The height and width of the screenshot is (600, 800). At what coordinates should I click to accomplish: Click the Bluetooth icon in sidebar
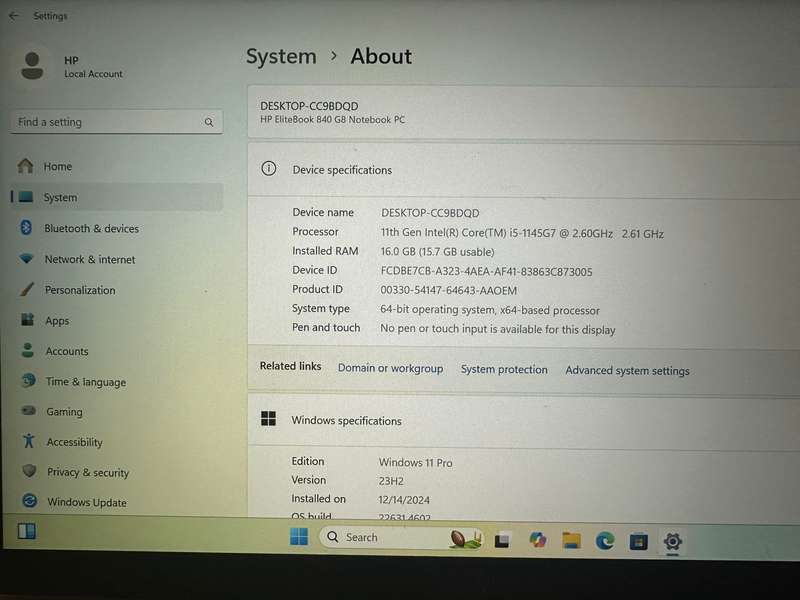point(26,228)
